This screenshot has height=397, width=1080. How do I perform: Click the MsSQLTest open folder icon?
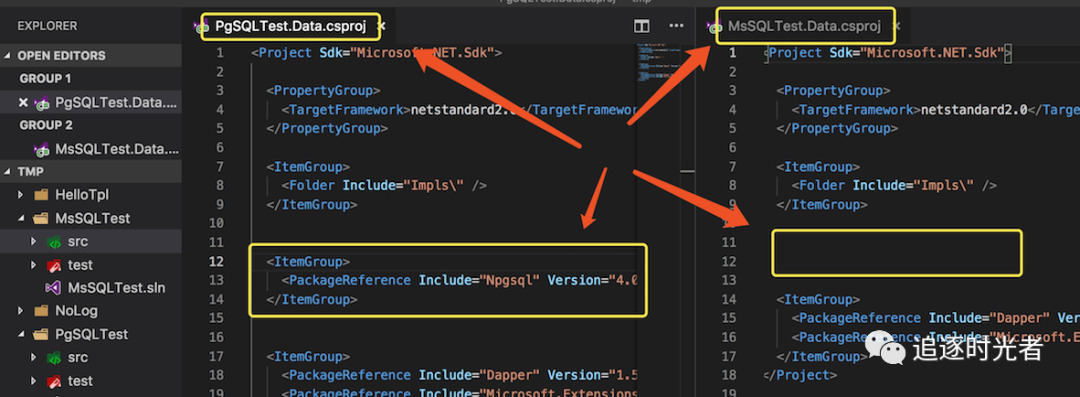[41, 218]
